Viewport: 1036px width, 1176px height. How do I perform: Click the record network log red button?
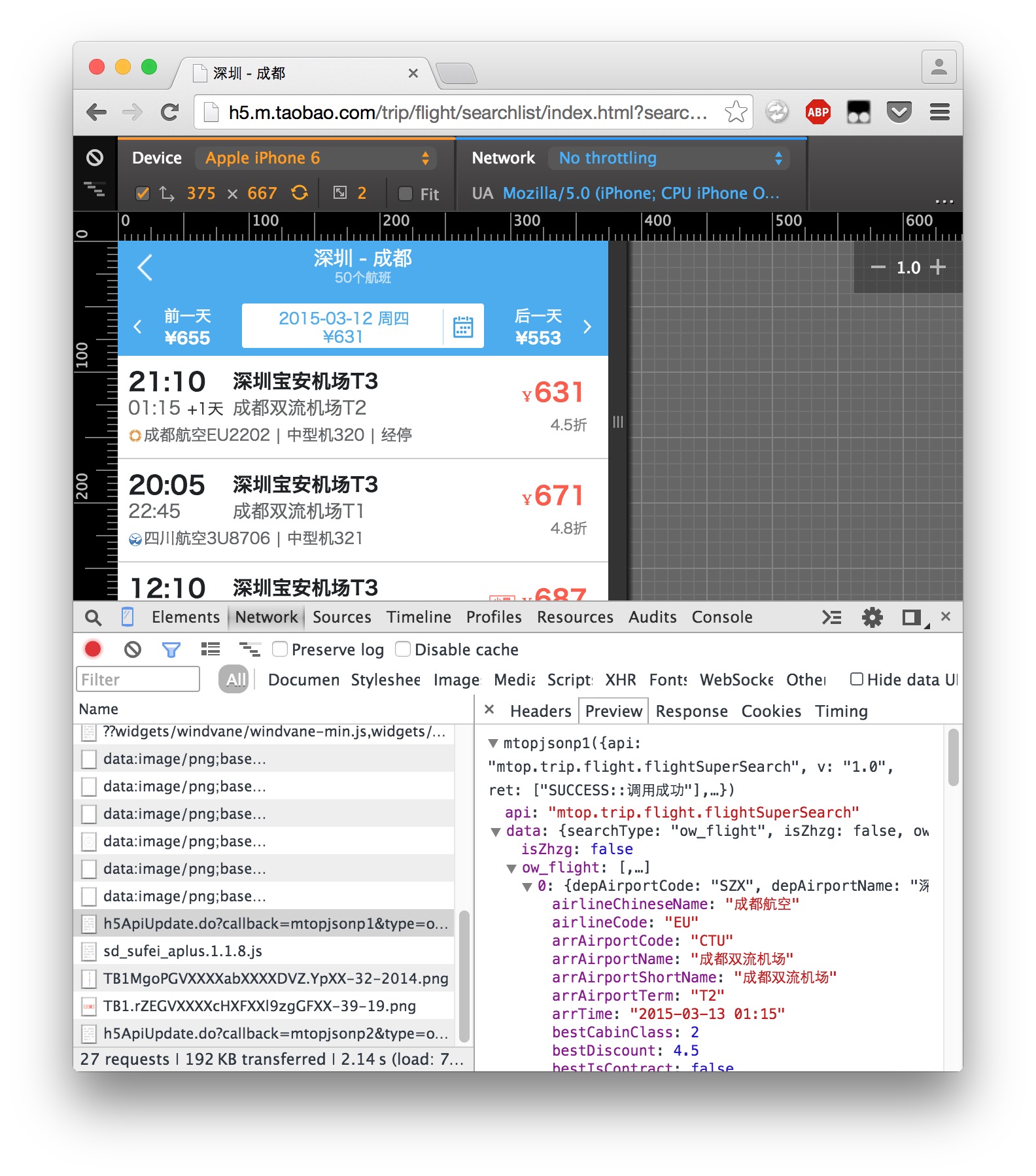[93, 649]
